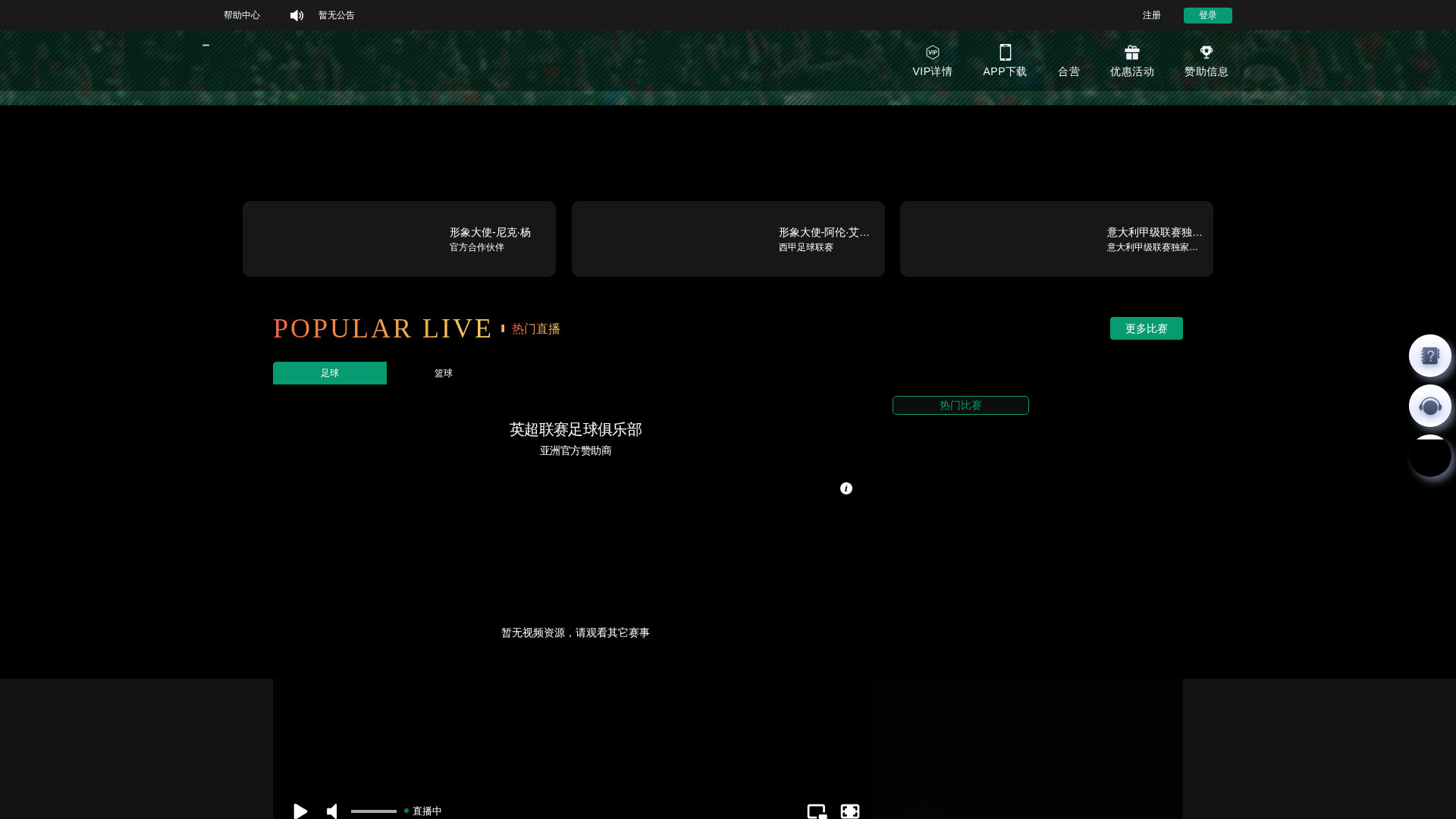Open the 形象大使-尼克·杨 card

pos(399,239)
